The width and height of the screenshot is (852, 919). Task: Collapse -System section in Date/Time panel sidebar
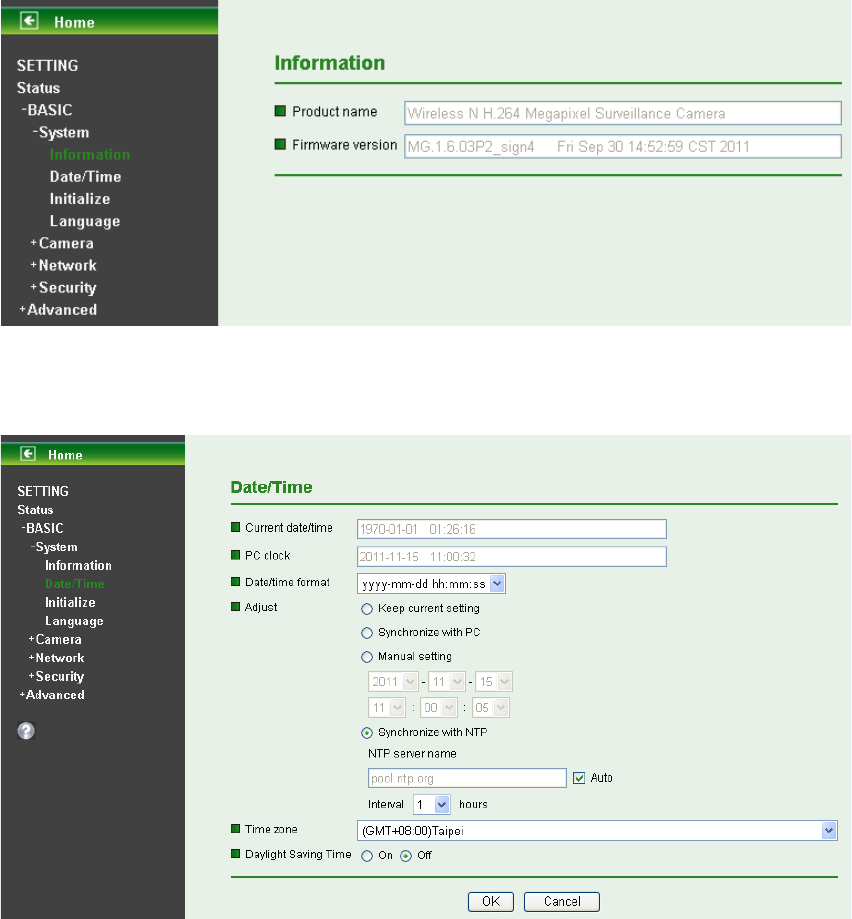click(x=54, y=547)
